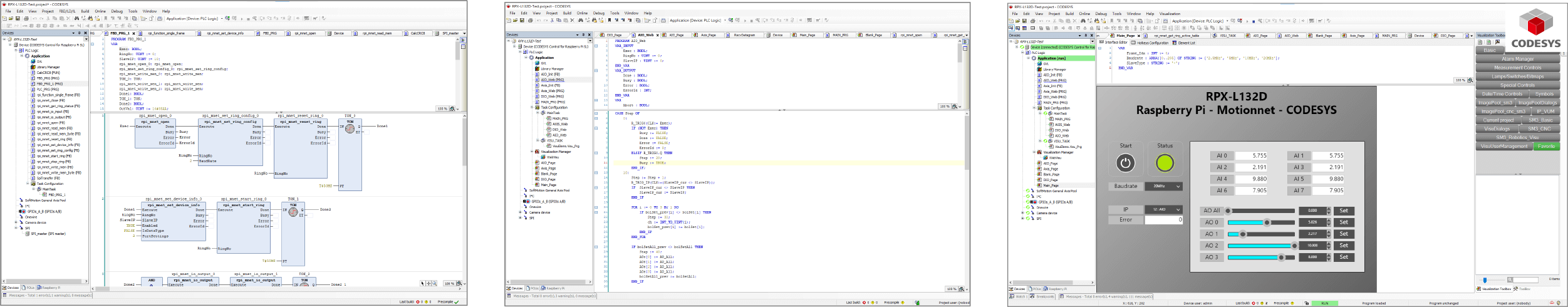
Task: Click the New project icon in the middle window toolbar
Action: (509, 20)
